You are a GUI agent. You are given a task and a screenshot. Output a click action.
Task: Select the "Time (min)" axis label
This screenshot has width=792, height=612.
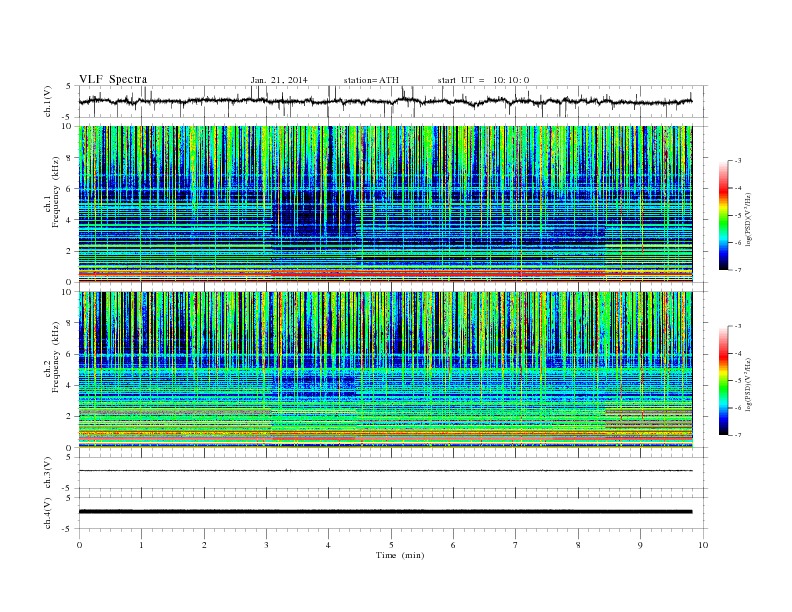[400, 555]
